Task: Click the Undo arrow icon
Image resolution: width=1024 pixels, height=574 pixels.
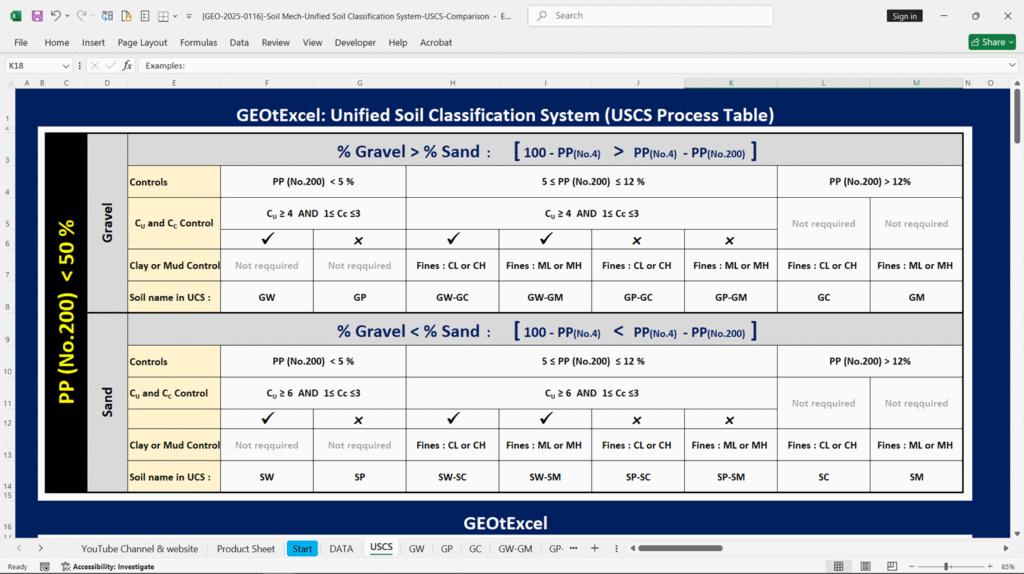Action: click(56, 16)
